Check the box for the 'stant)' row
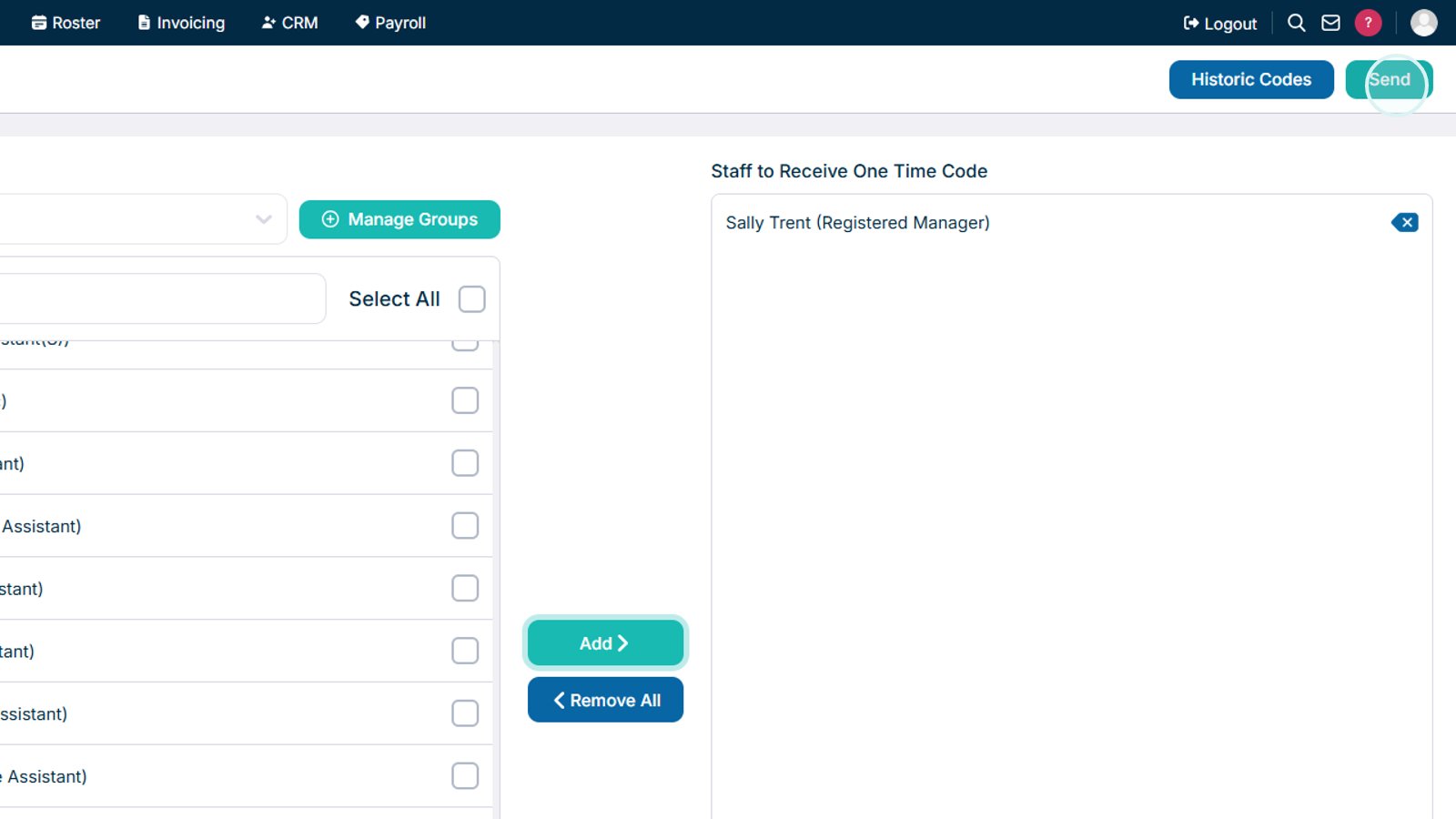Screen dimensions: 1456x819 [x=465, y=588]
